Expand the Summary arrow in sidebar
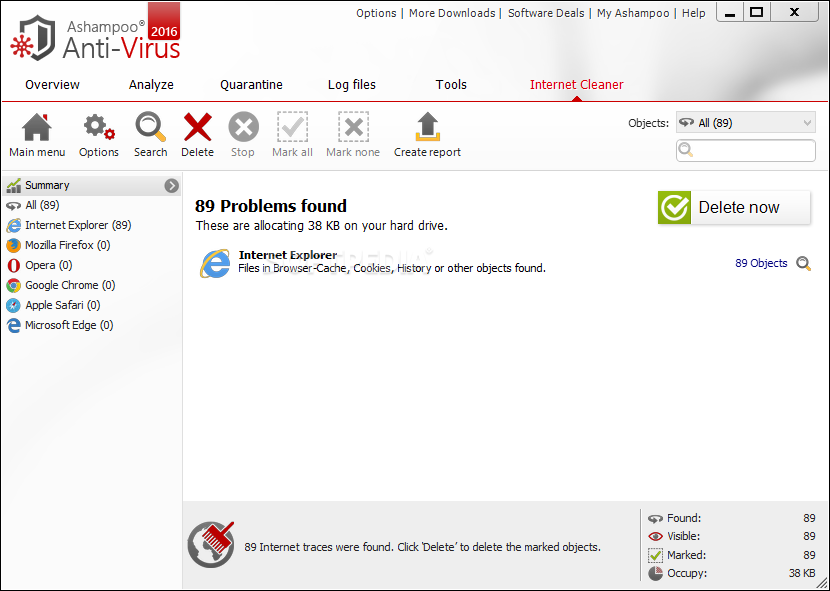830x591 pixels. pyautogui.click(x=172, y=185)
